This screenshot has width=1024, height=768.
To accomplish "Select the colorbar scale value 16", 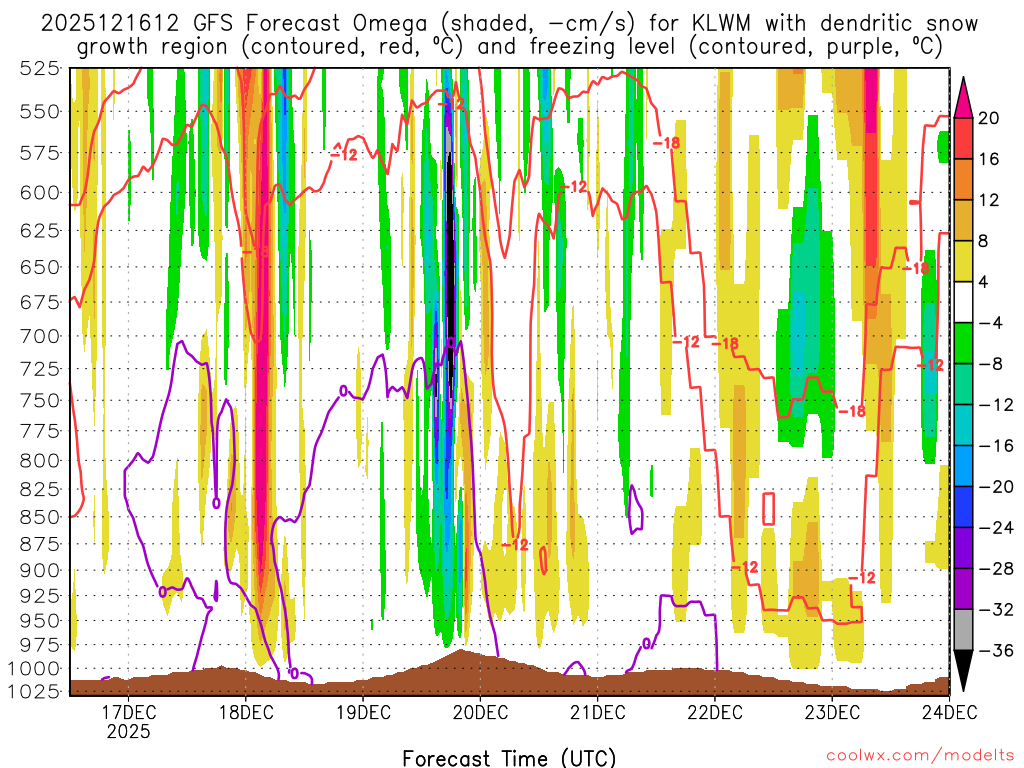I will tap(989, 159).
